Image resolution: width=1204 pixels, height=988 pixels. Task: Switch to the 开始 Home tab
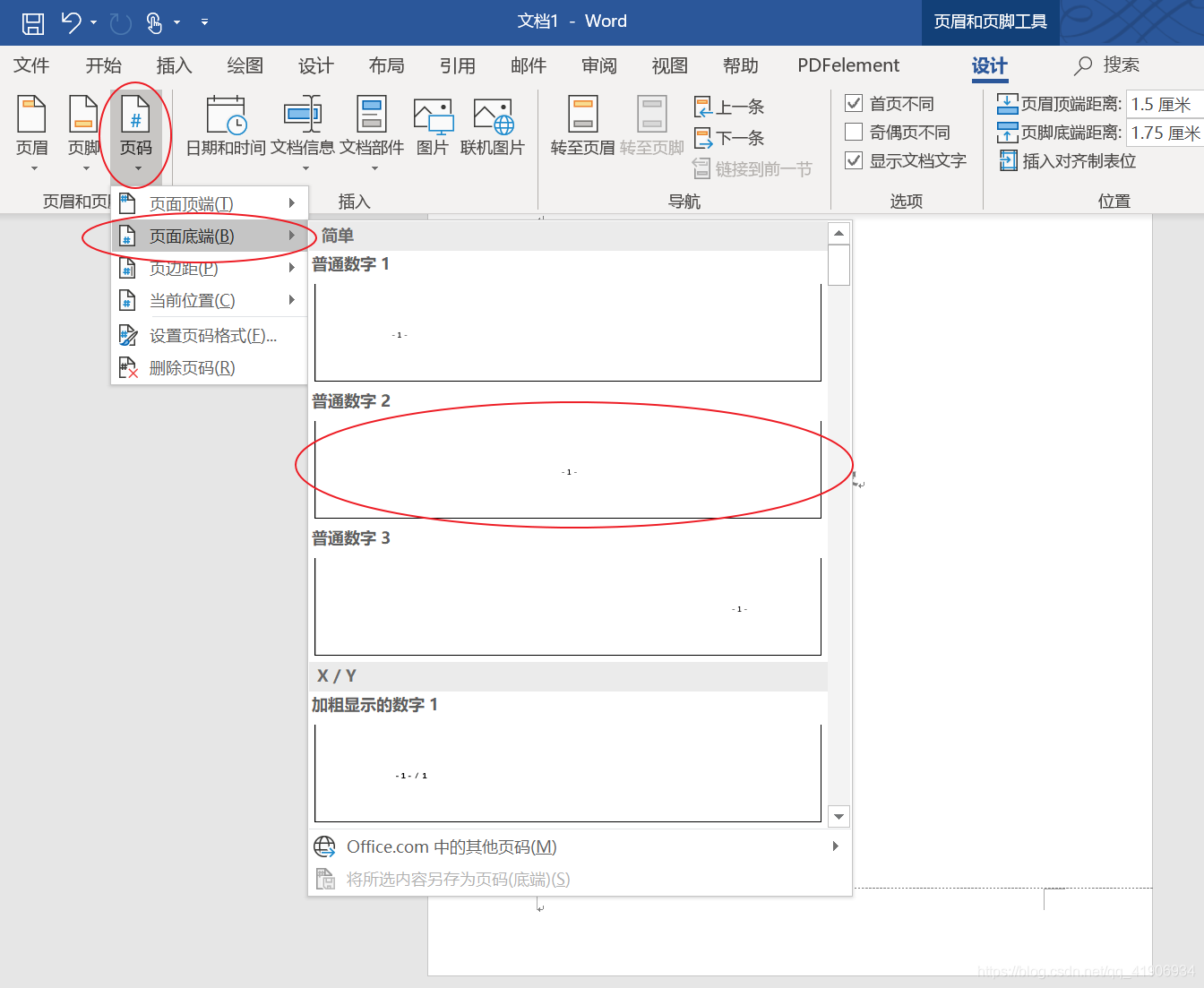coord(103,65)
